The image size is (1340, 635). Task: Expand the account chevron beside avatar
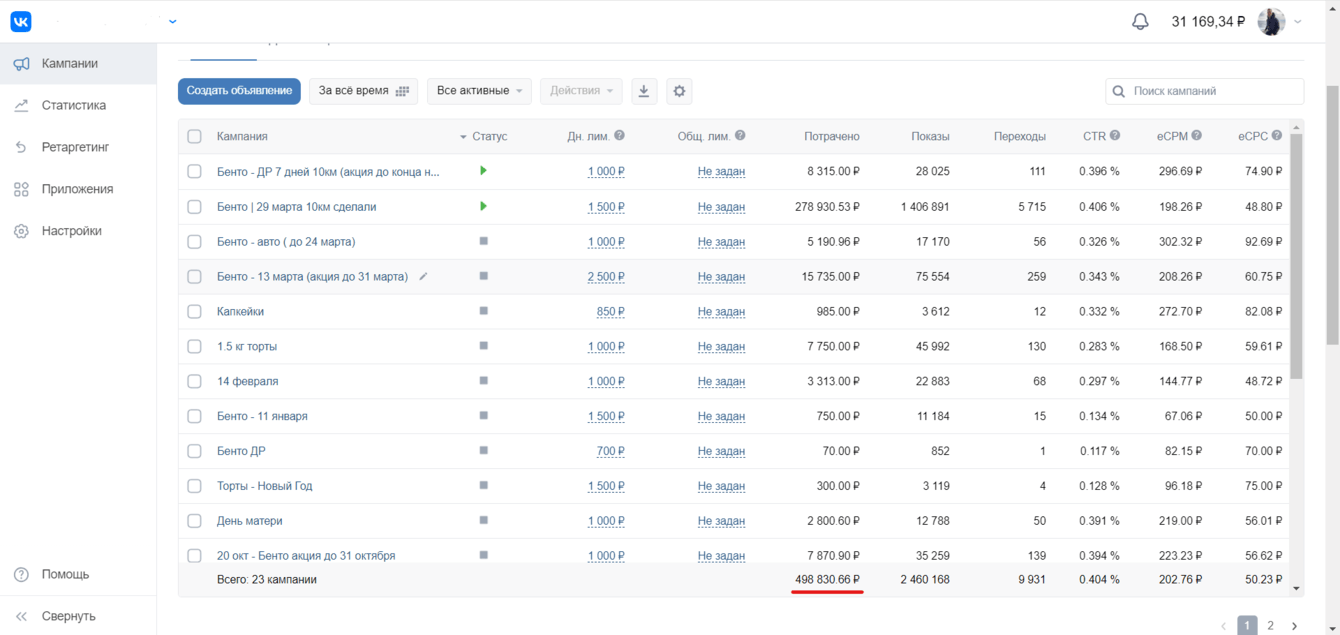tap(1298, 22)
